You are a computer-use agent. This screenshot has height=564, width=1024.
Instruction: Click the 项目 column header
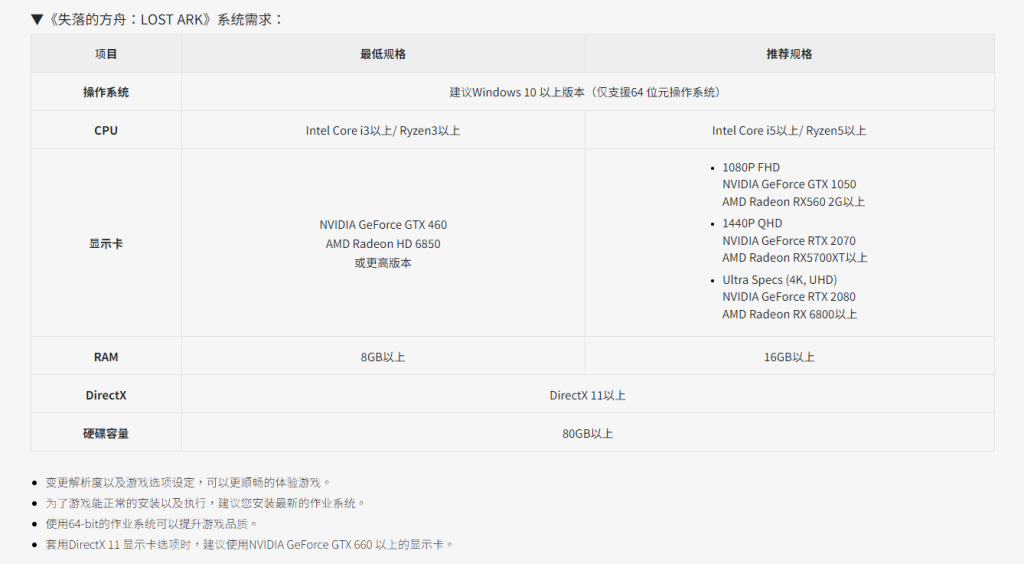pos(106,54)
